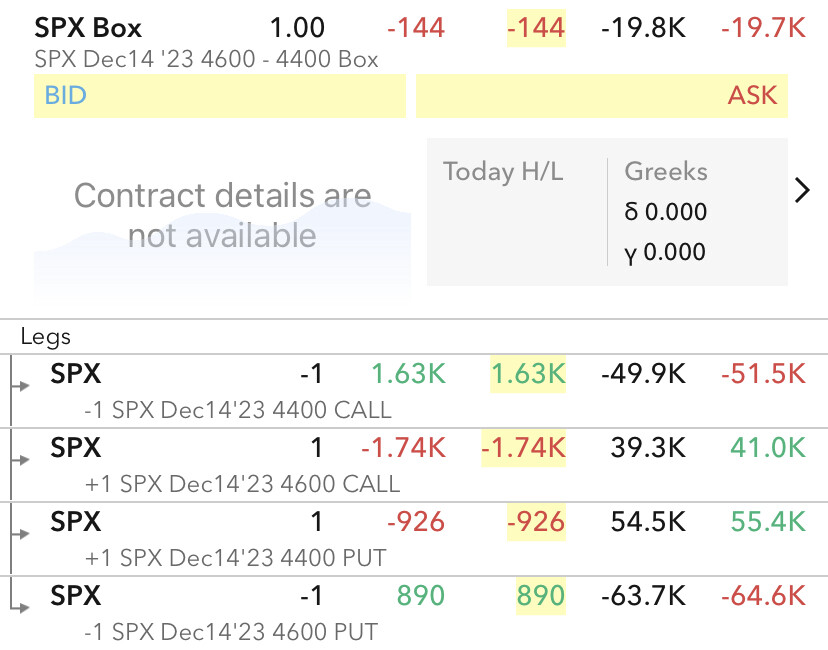Select the '-1 SPX Dec14'23 4600 PUT' leg description
Screen dimensions: 828x650
tap(232, 632)
